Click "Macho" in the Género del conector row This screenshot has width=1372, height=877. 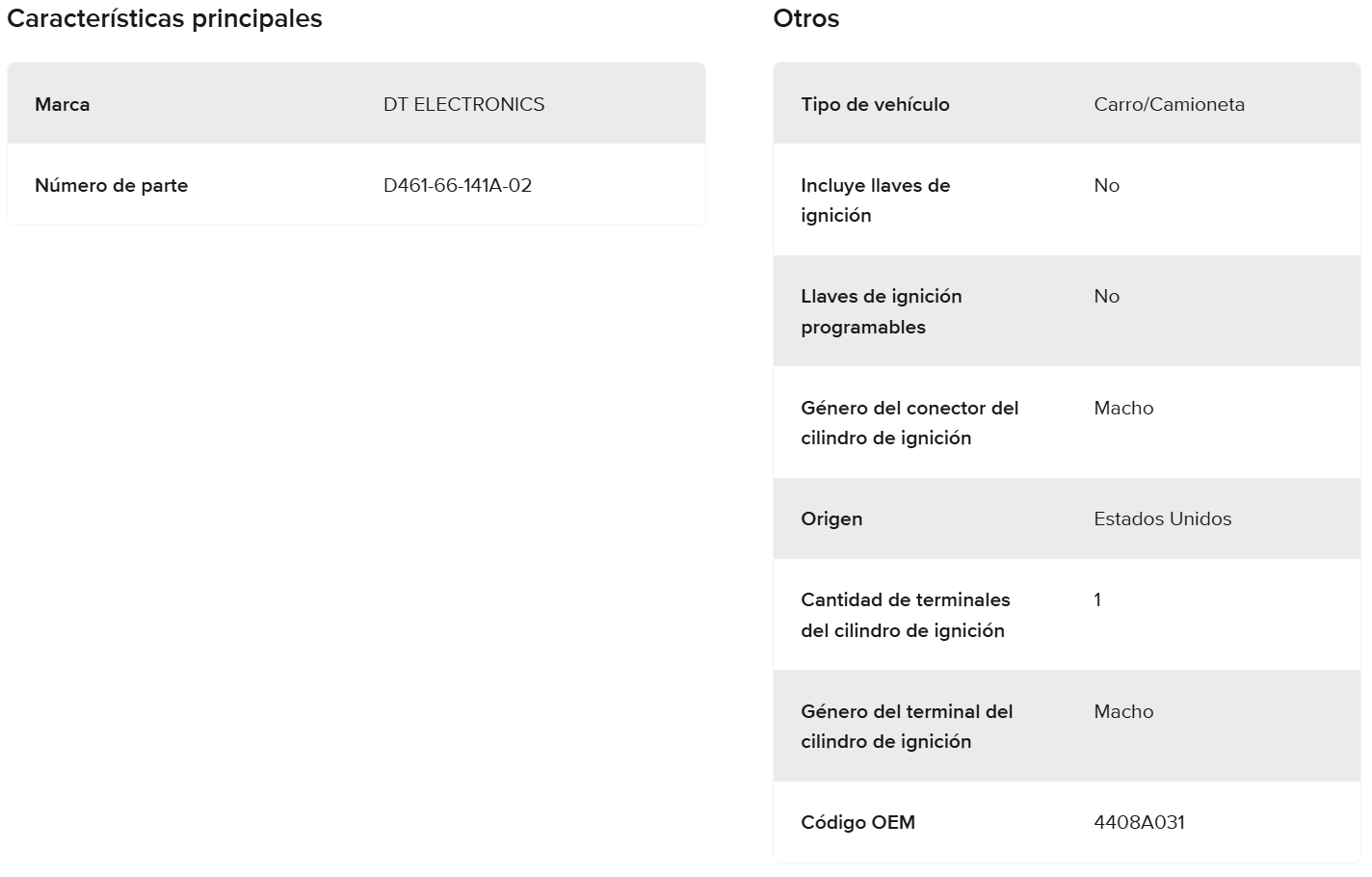pyautogui.click(x=1123, y=408)
